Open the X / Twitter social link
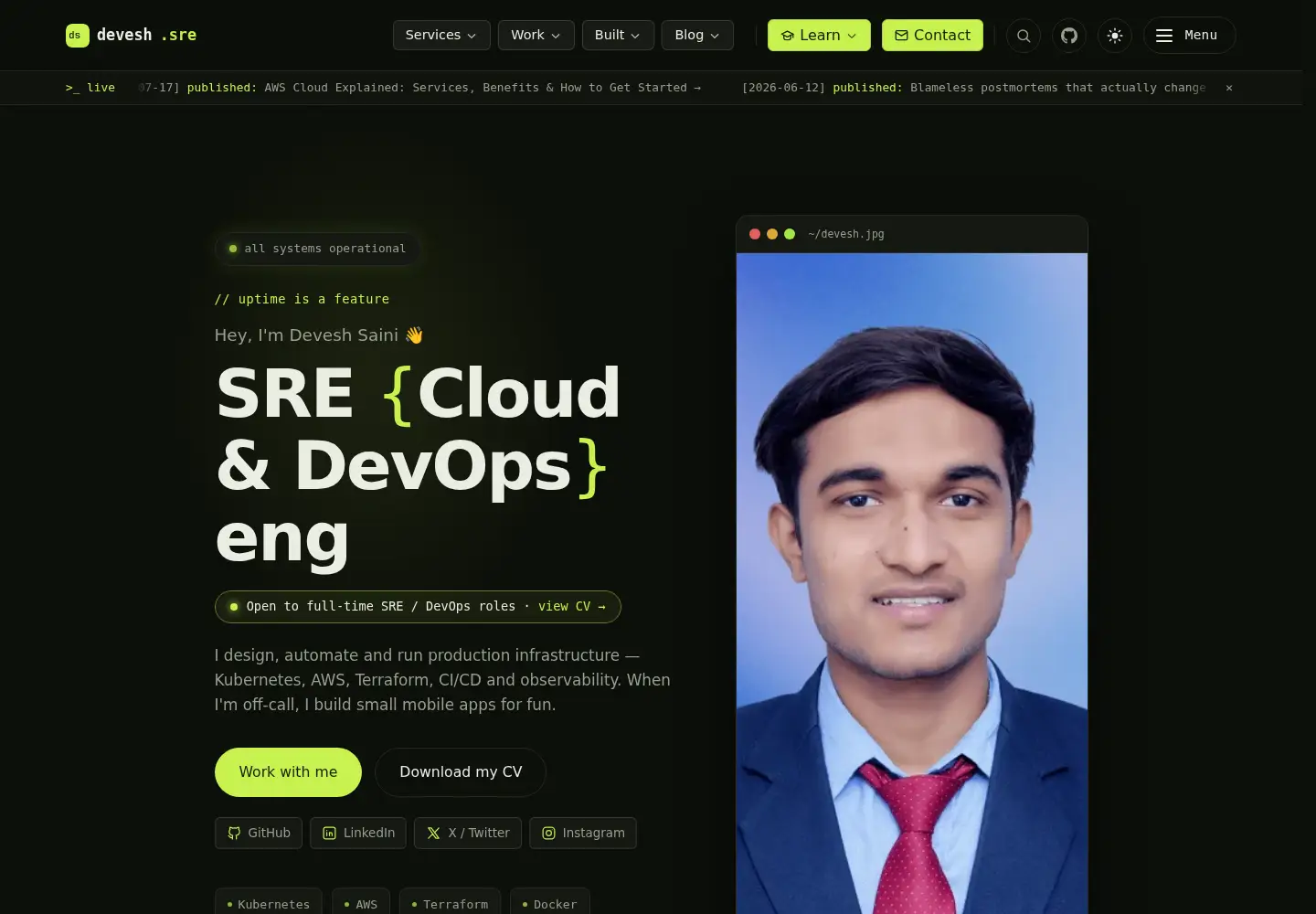The width and height of the screenshot is (1316, 914). pos(468,833)
